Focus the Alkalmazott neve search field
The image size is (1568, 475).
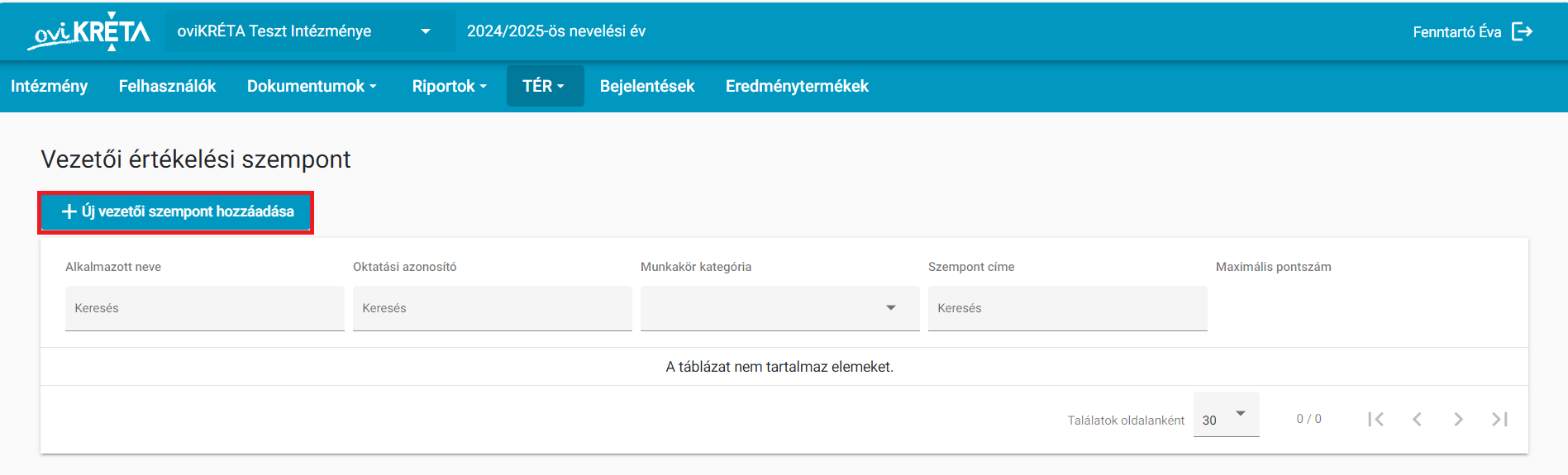point(205,308)
